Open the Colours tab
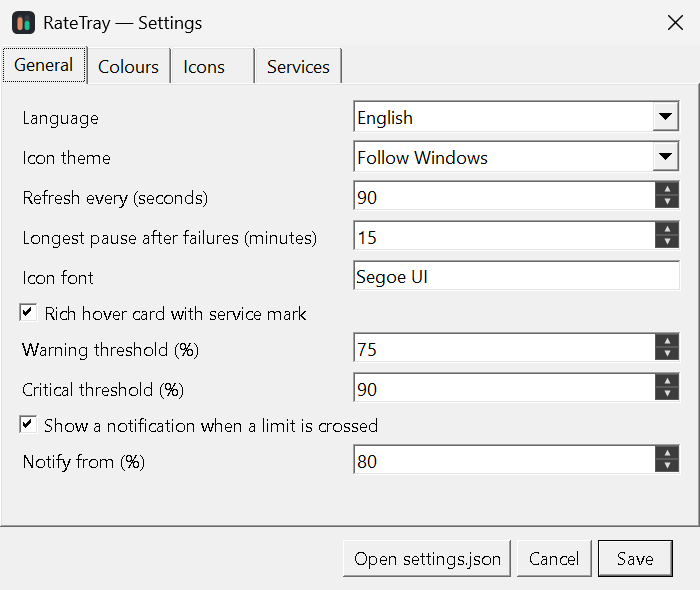Image resolution: width=700 pixels, height=590 pixels. tap(128, 67)
